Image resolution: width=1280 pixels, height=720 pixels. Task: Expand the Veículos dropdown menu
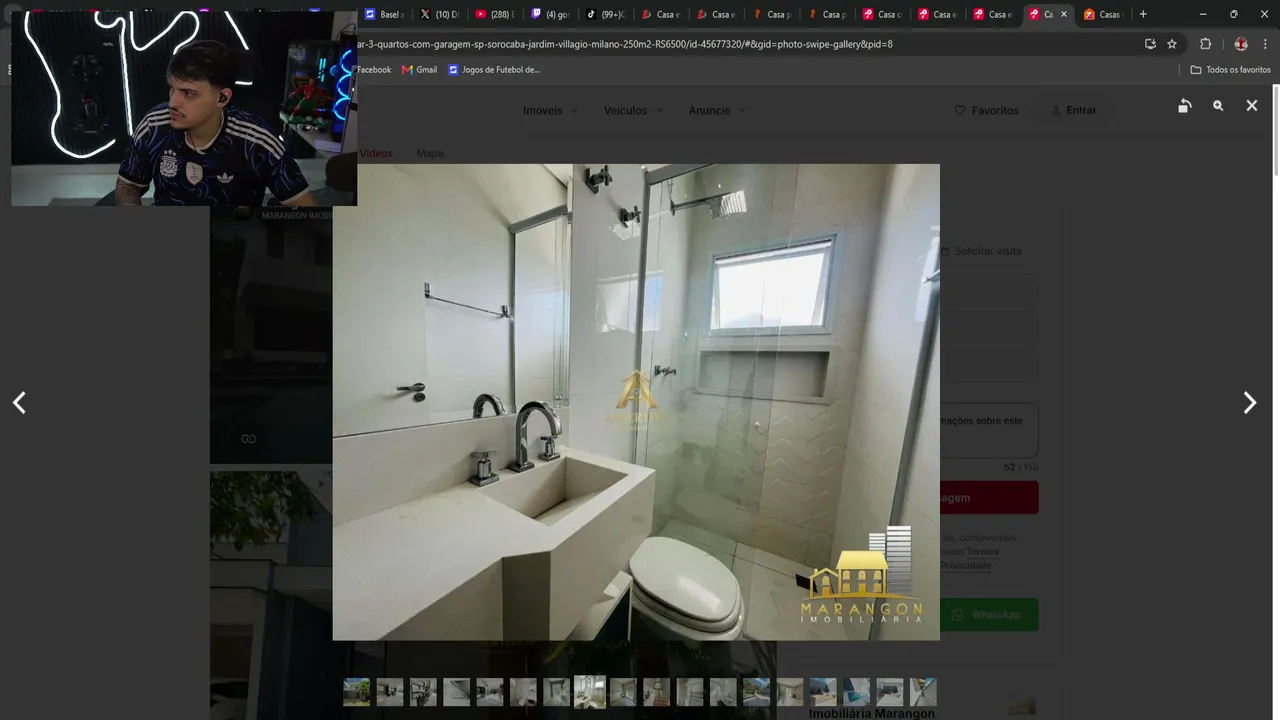coord(633,110)
